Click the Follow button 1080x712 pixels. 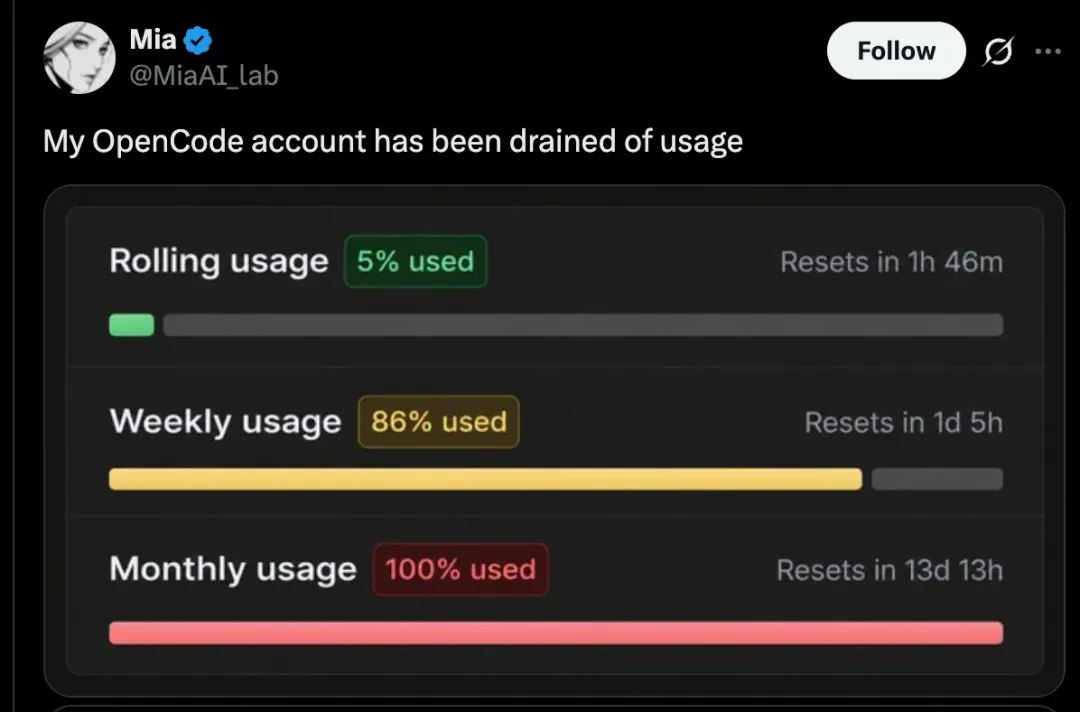[x=896, y=51]
